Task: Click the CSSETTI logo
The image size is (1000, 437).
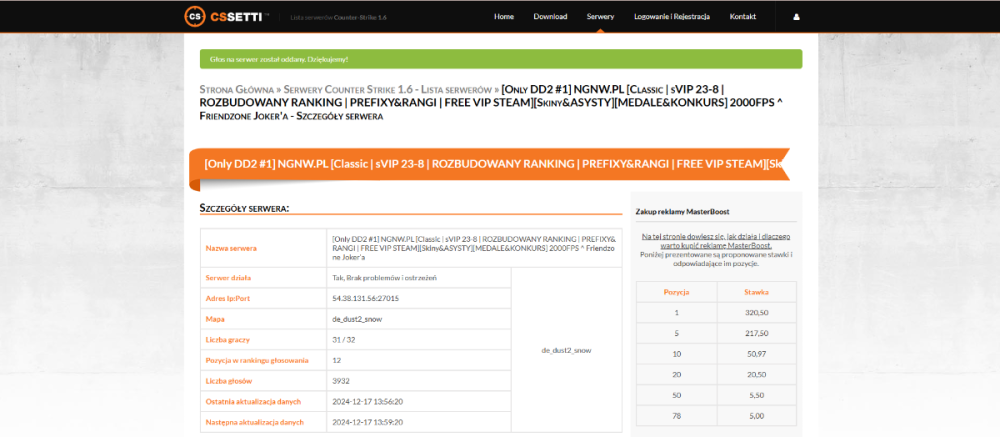Action: coord(226,17)
